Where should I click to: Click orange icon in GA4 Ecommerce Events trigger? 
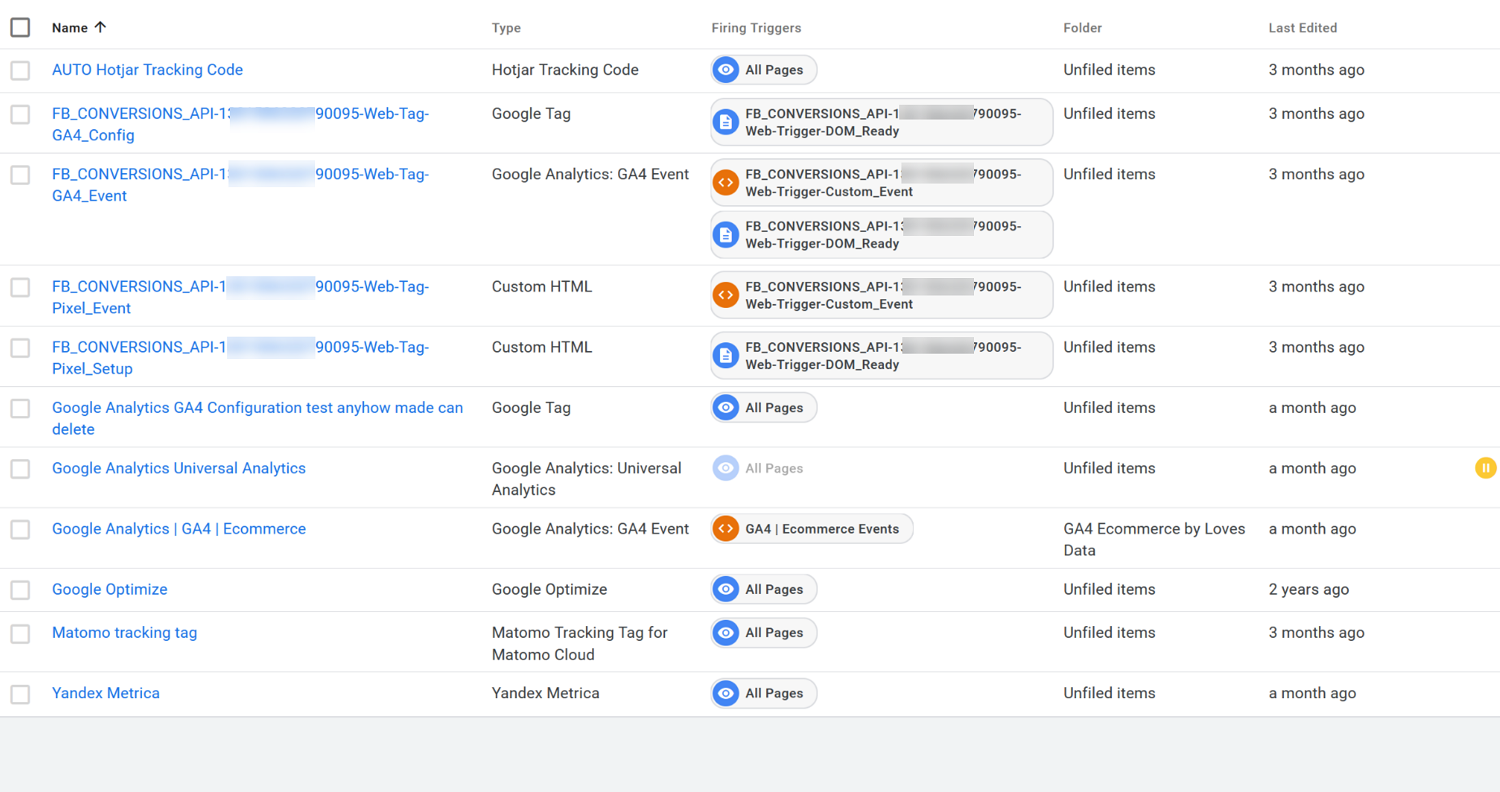(x=726, y=529)
